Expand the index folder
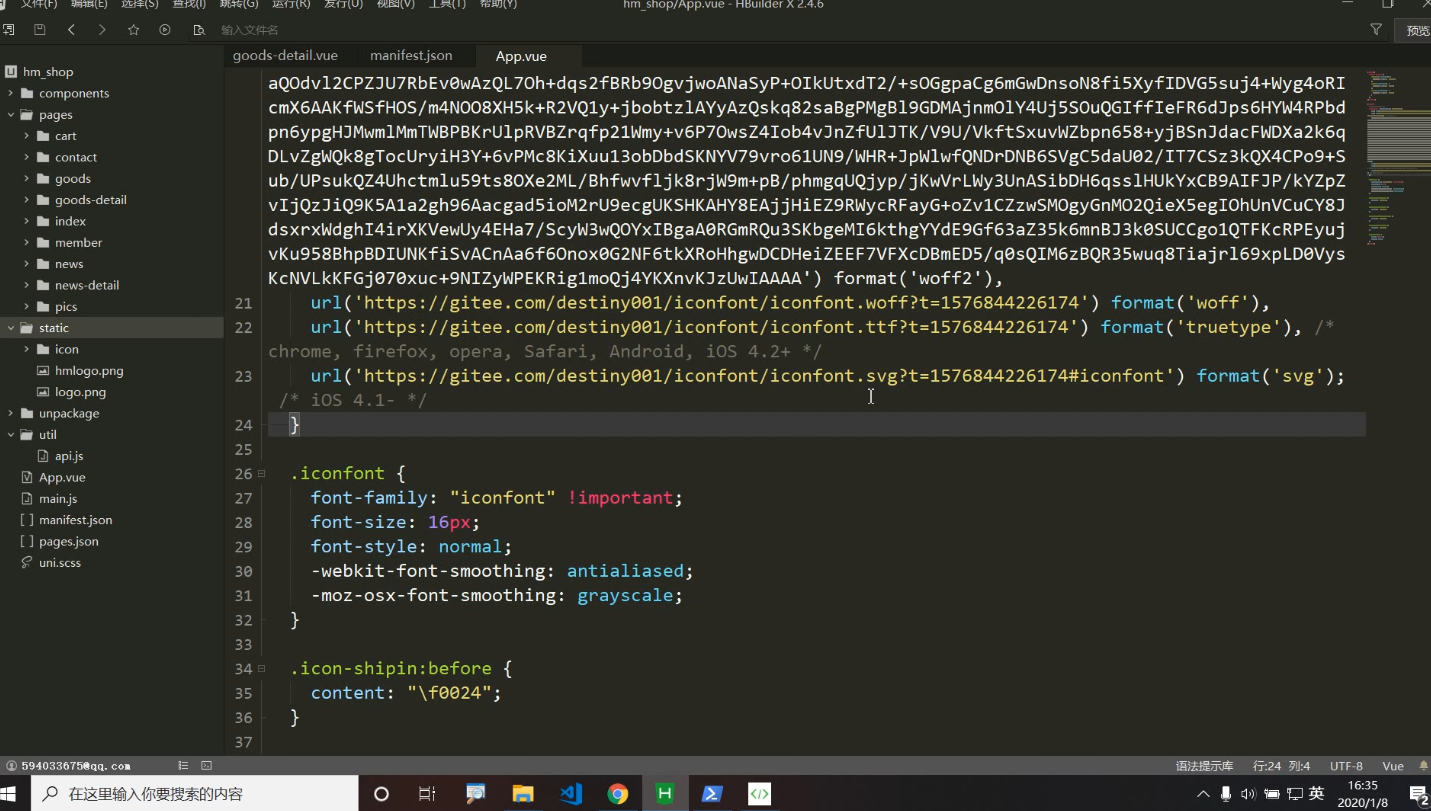The image size is (1431, 811). pos(27,221)
